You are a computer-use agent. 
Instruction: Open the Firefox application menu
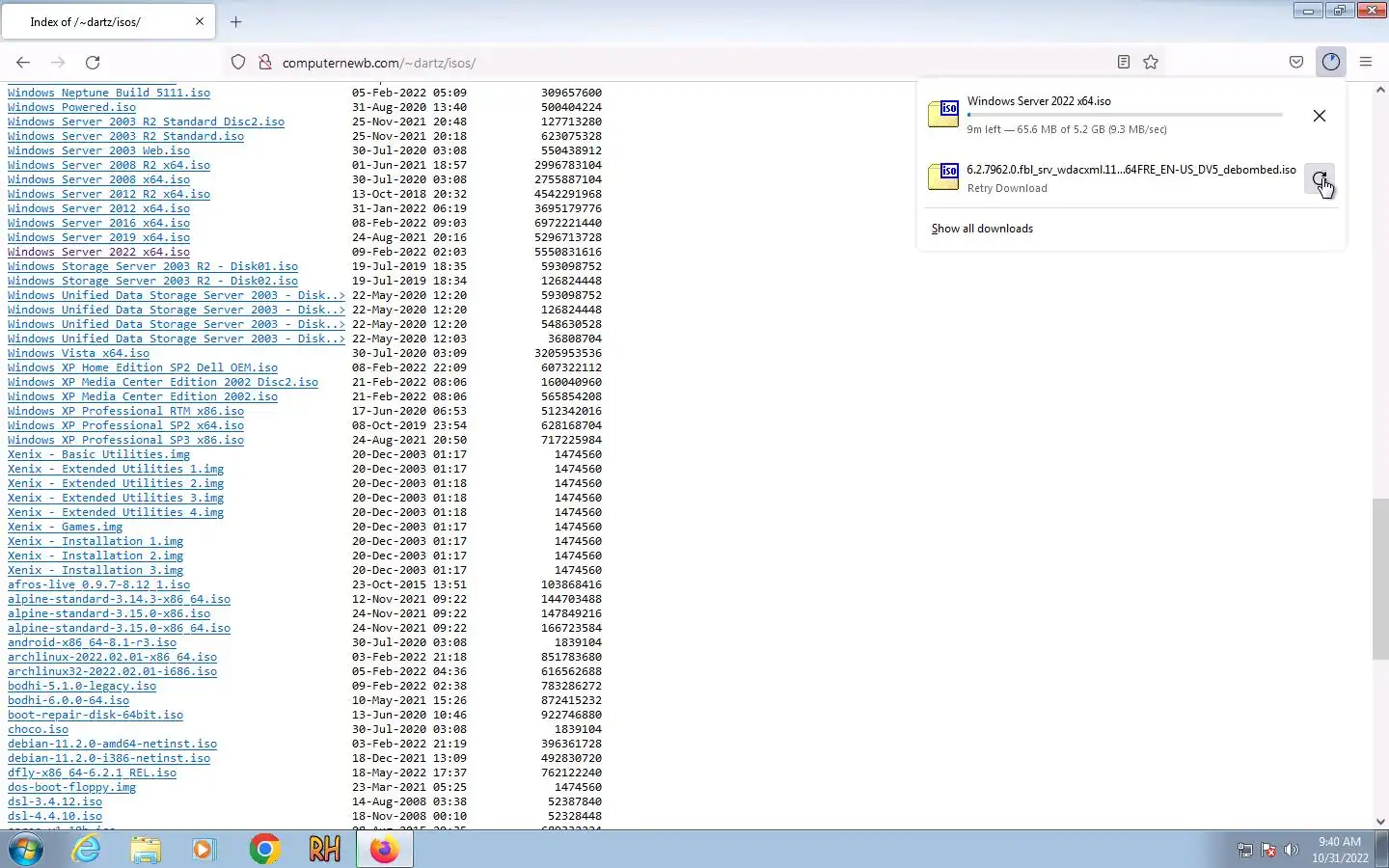1366,63
